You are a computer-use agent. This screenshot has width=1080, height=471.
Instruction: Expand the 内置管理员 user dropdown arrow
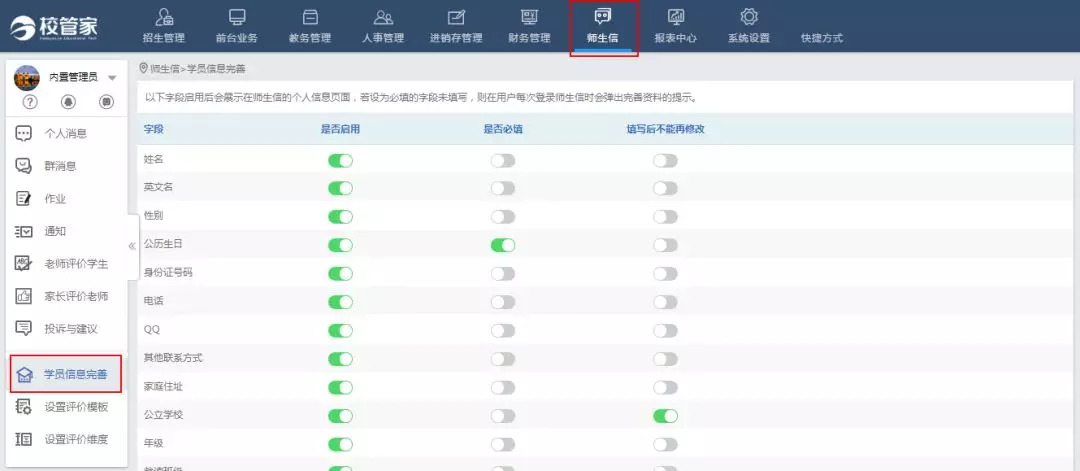112,78
